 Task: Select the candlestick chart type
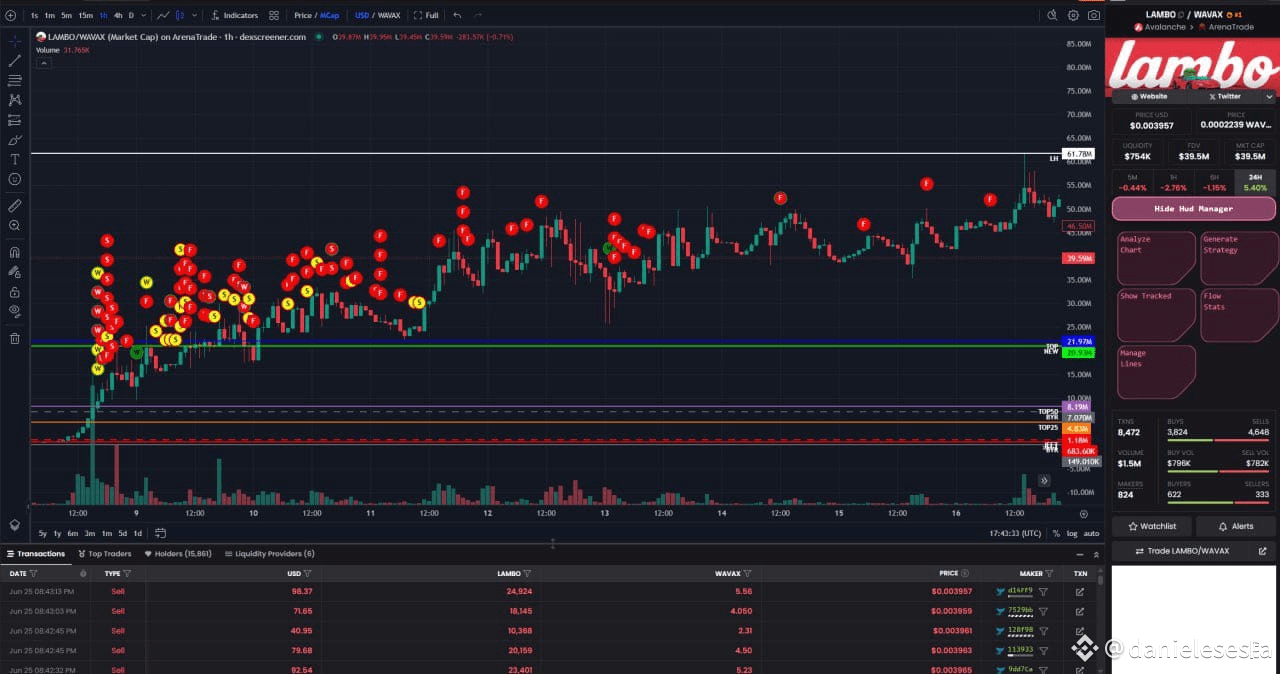click(181, 15)
